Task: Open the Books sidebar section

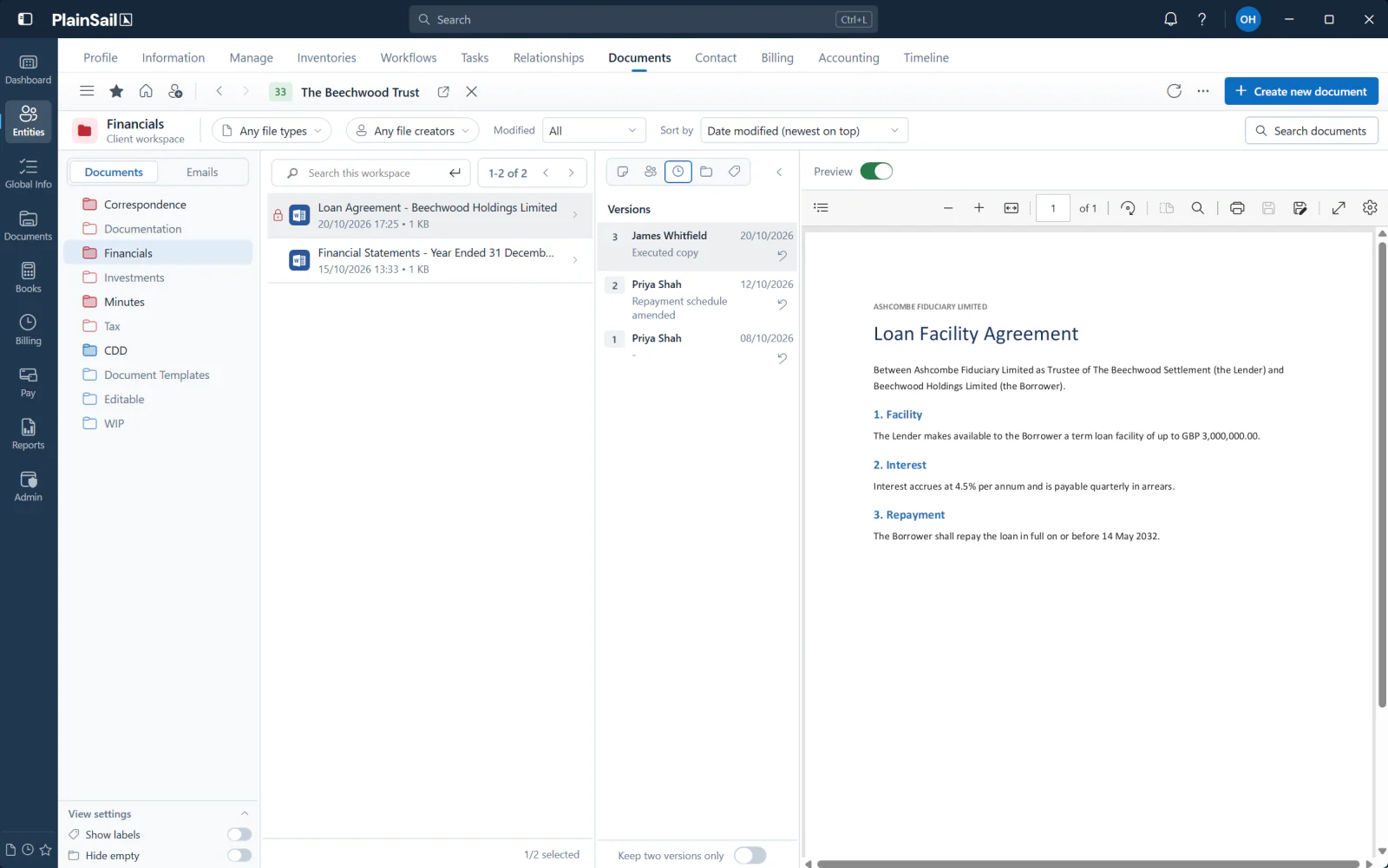Action: (x=28, y=278)
